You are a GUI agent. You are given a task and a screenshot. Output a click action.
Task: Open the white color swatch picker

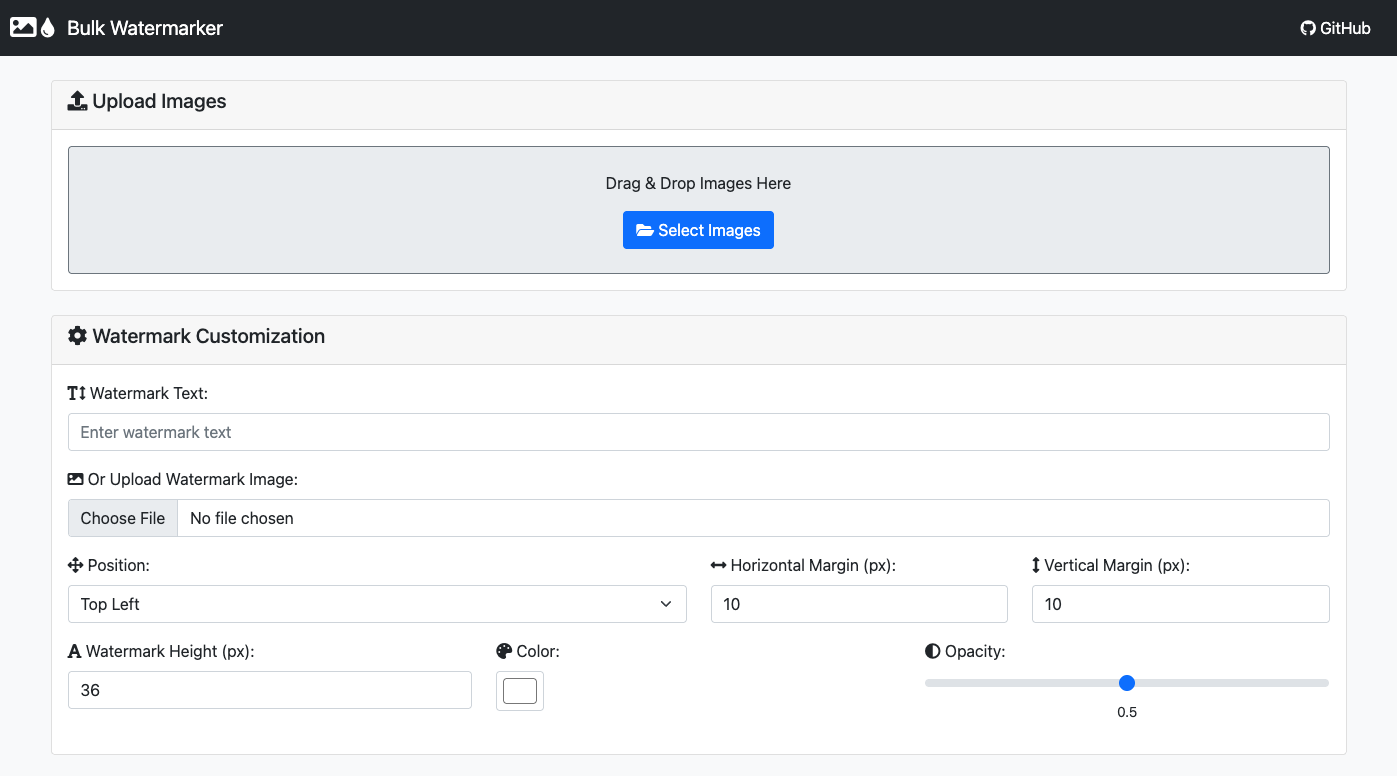[x=520, y=691]
